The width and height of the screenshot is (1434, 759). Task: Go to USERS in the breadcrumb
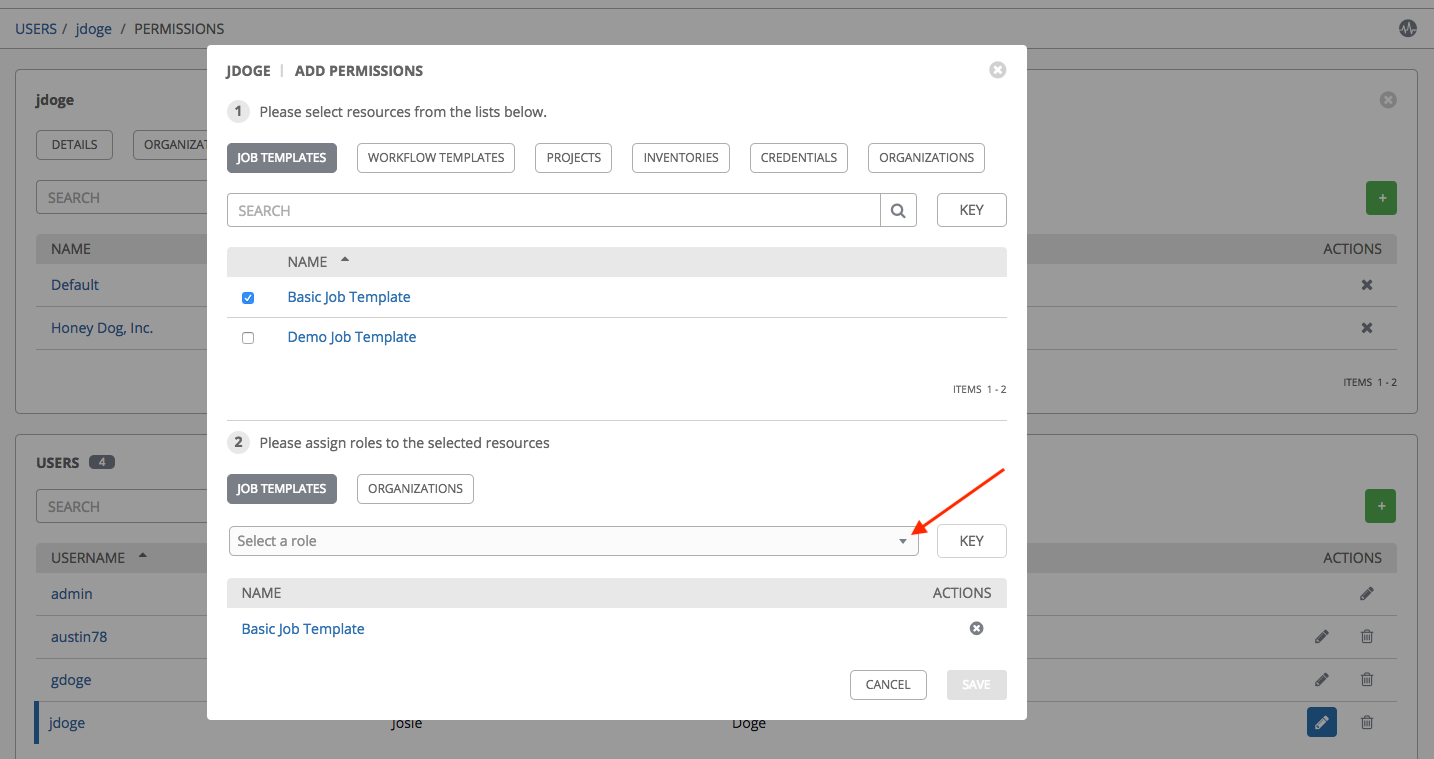(36, 29)
